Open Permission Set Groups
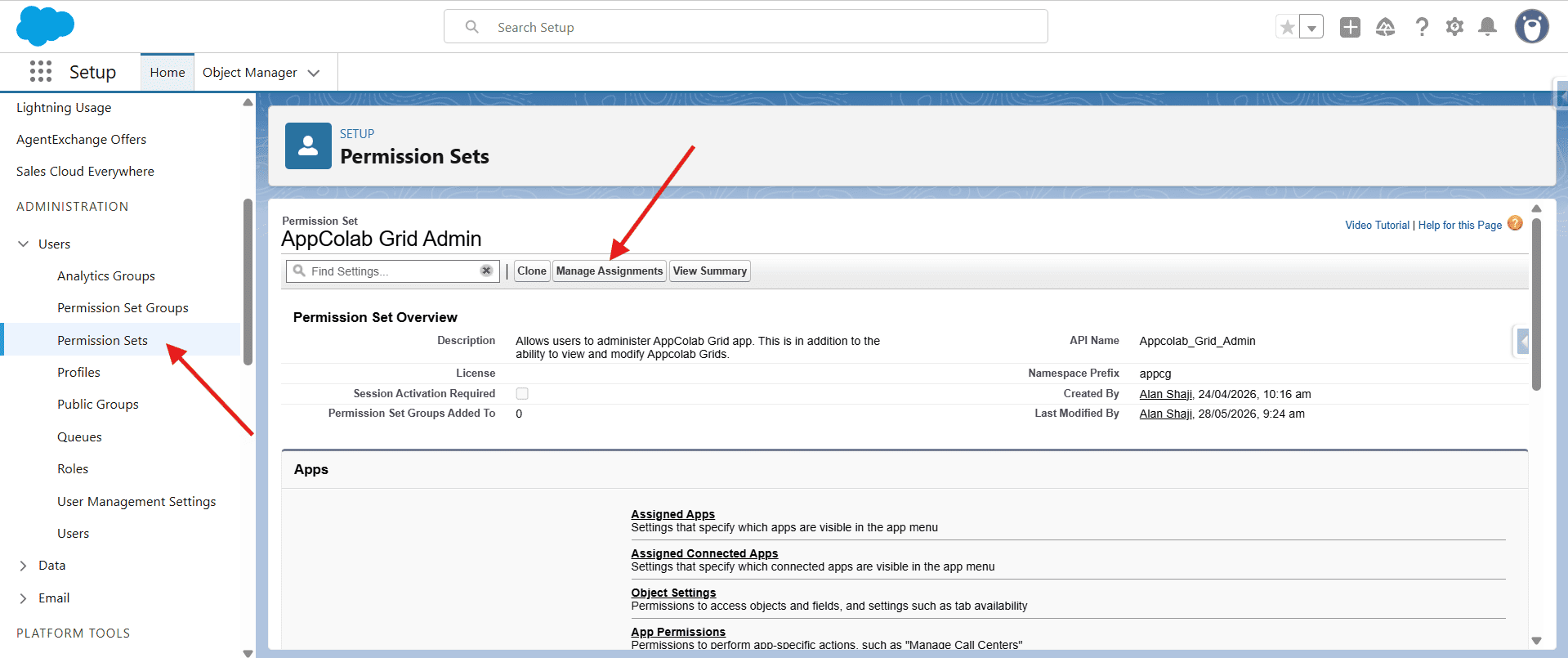Image resolution: width=1568 pixels, height=658 pixels. [x=123, y=308]
